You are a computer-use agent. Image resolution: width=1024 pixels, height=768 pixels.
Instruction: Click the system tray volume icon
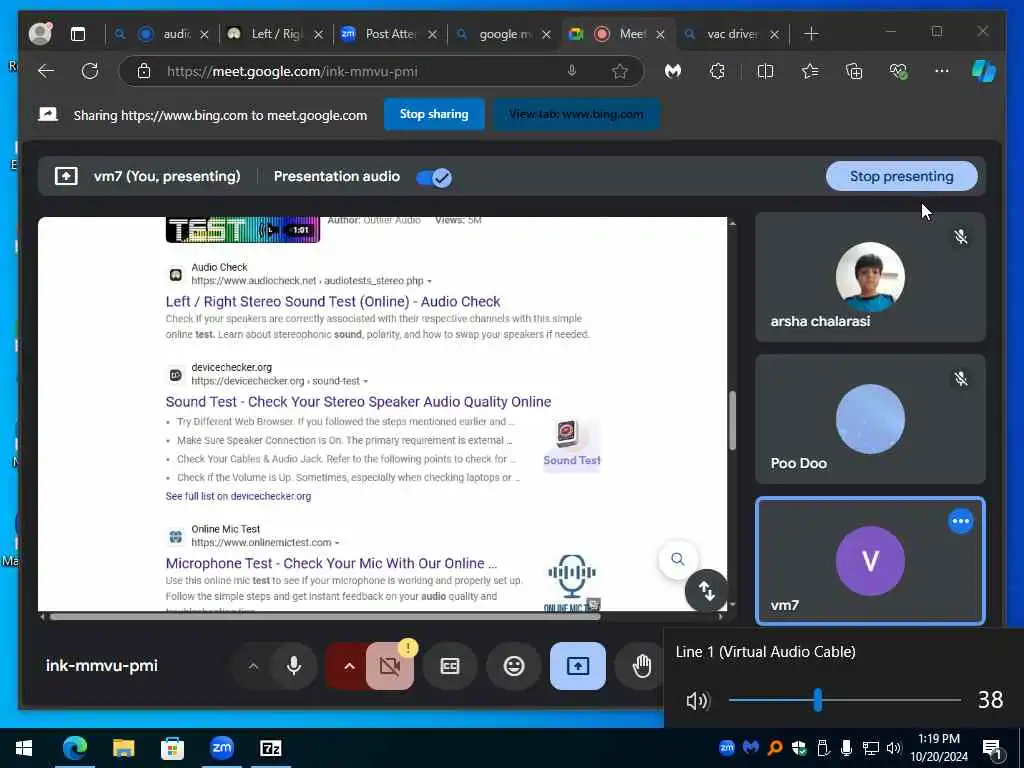[893, 748]
